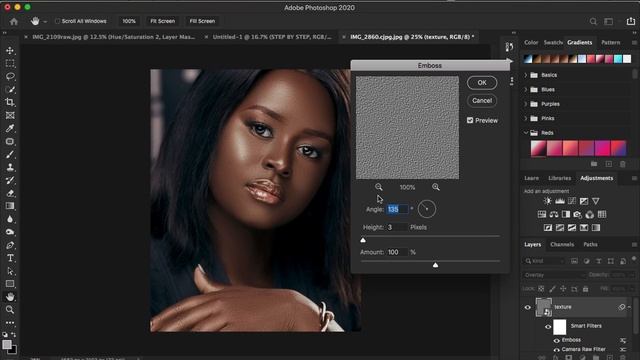640x360 pixels.
Task: Expand the Purples gradient folder
Action: click(x=526, y=104)
